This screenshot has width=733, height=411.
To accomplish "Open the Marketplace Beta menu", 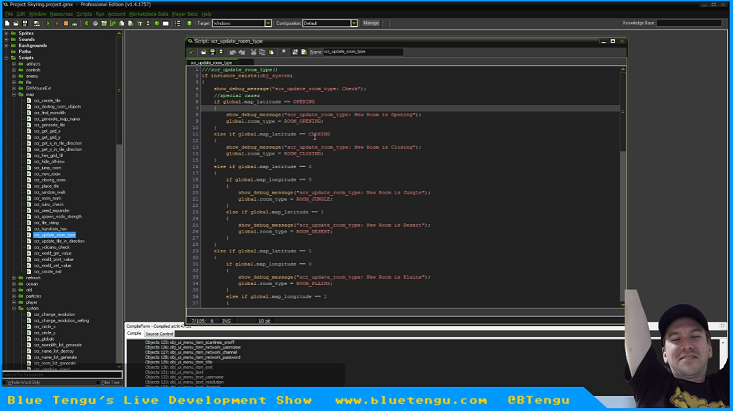I will (148, 14).
